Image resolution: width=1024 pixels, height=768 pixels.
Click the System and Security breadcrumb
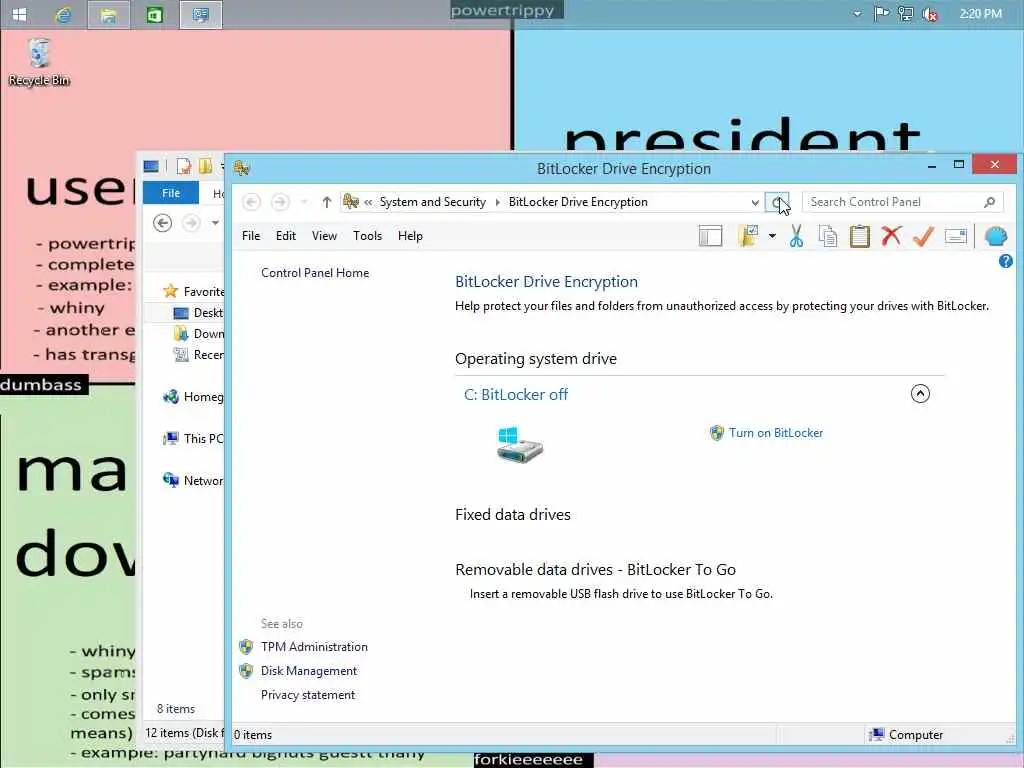(x=432, y=202)
